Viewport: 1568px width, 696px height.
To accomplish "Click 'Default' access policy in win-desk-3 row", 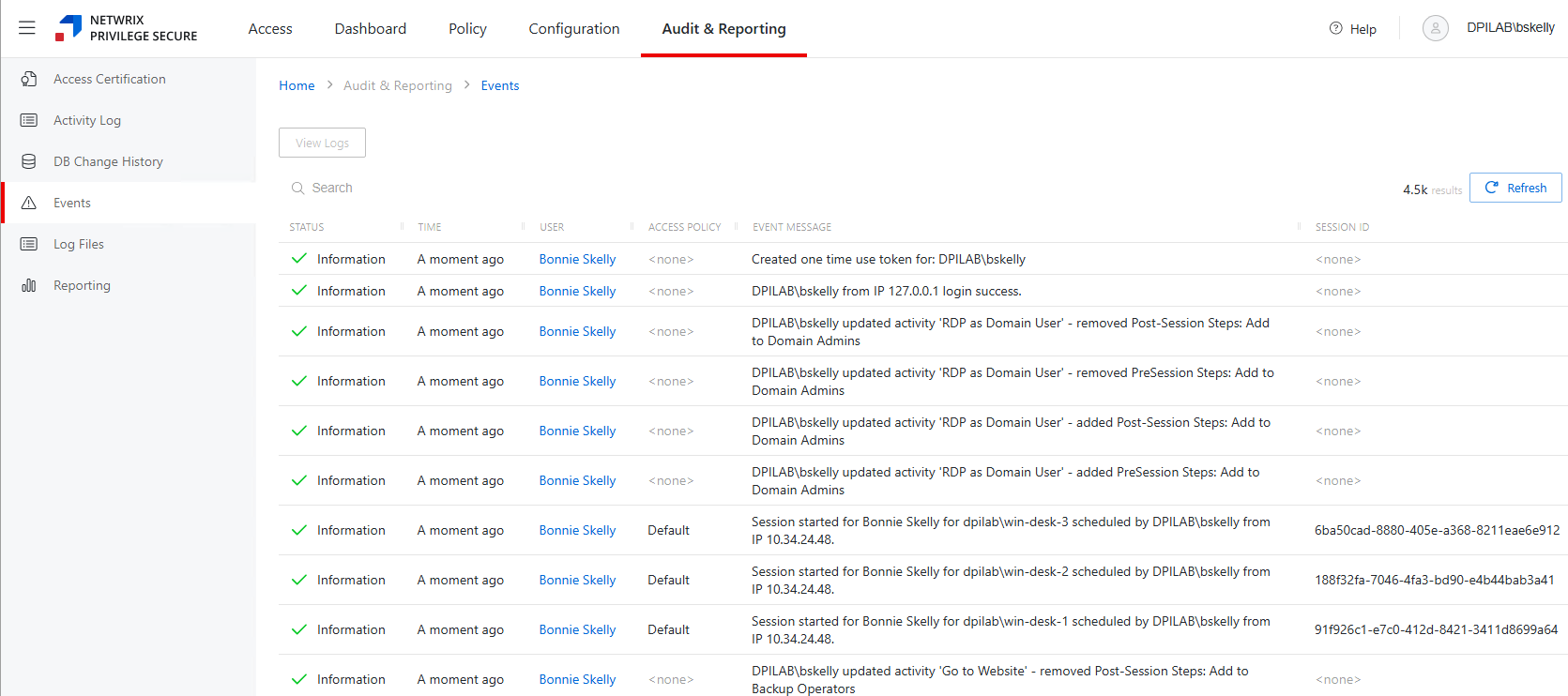I will click(668, 530).
